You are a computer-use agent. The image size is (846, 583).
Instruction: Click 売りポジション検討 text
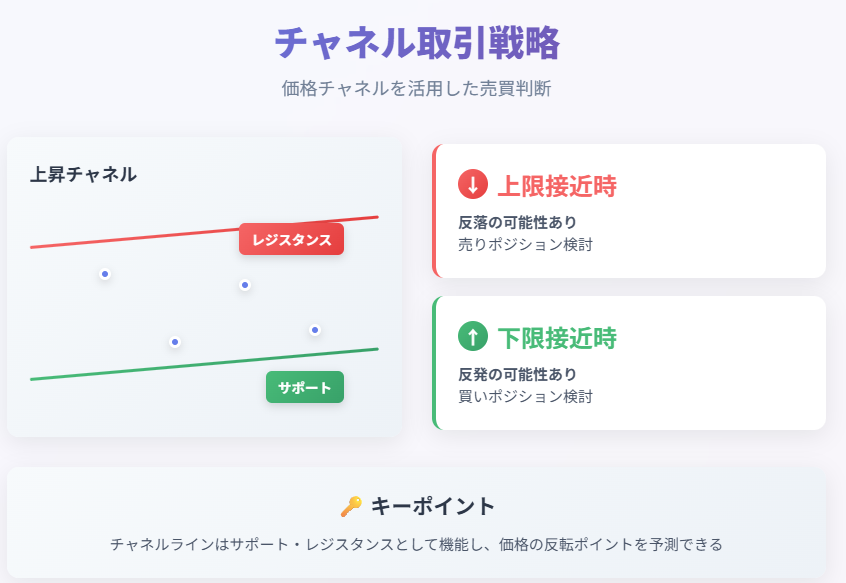pyautogui.click(x=525, y=244)
